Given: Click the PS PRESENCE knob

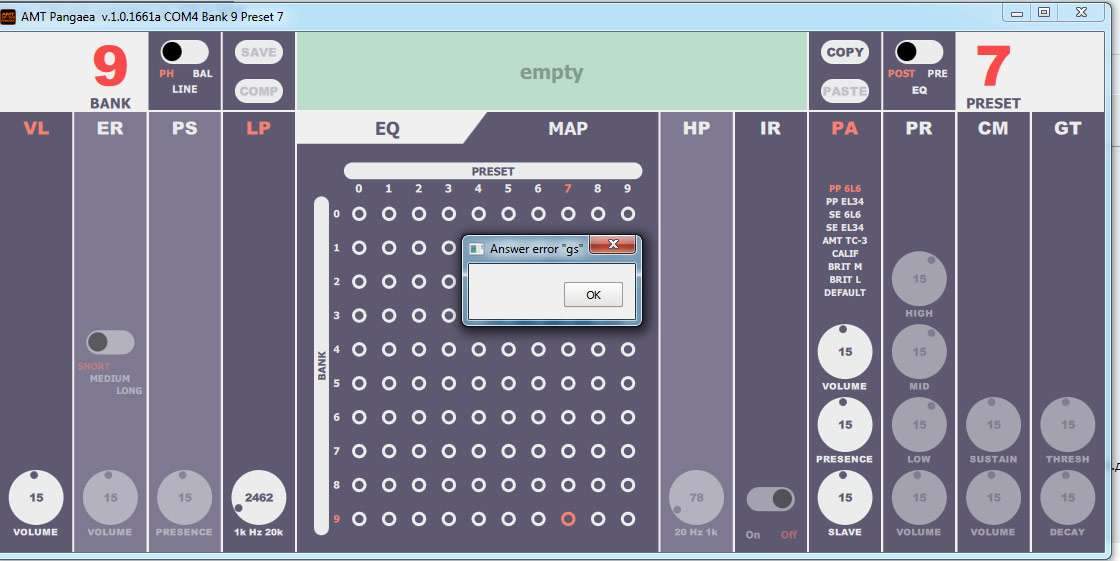Looking at the screenshot, I should click(x=184, y=497).
